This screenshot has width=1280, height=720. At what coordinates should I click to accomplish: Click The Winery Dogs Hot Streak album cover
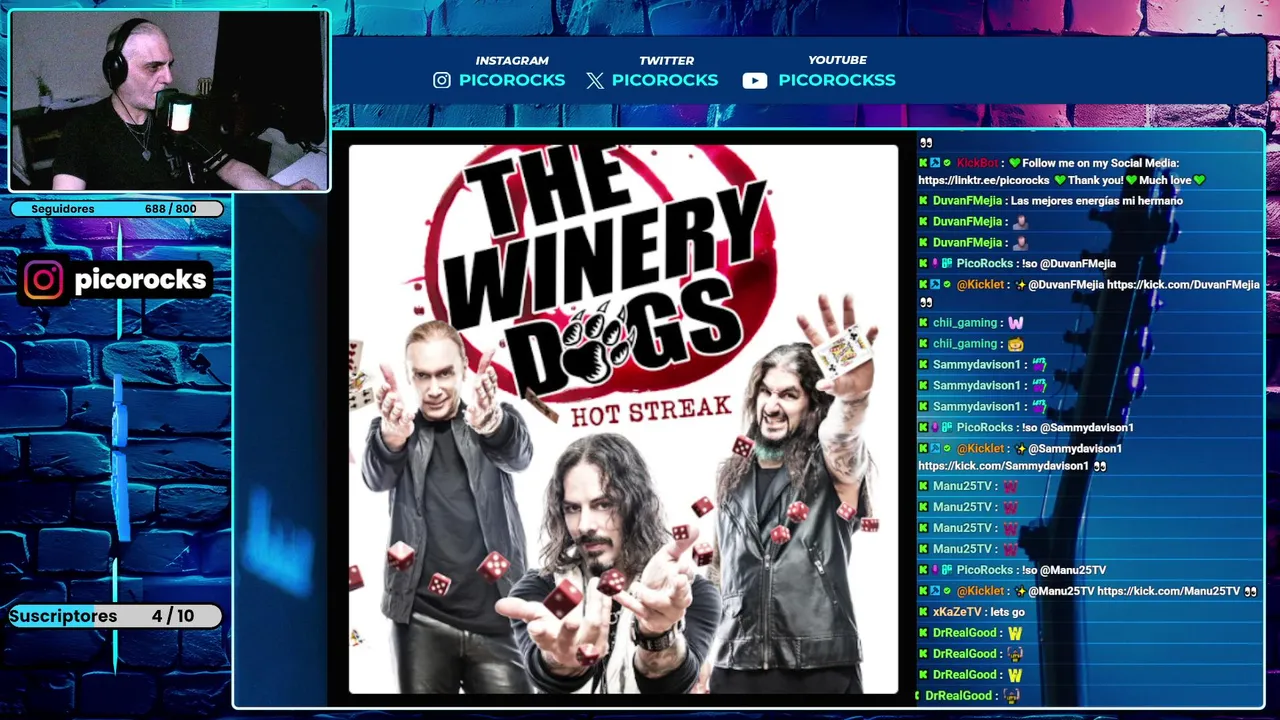coord(623,419)
